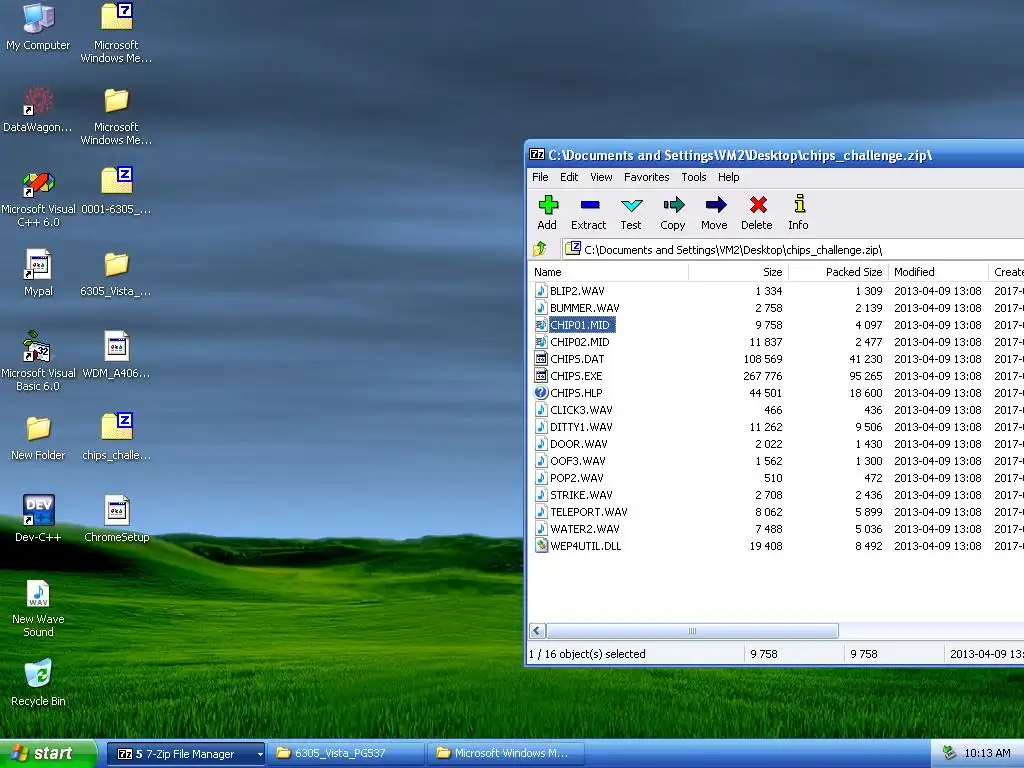Viewport: 1024px width, 768px height.
Task: Click the Extract toolbar button
Action: coord(588,212)
